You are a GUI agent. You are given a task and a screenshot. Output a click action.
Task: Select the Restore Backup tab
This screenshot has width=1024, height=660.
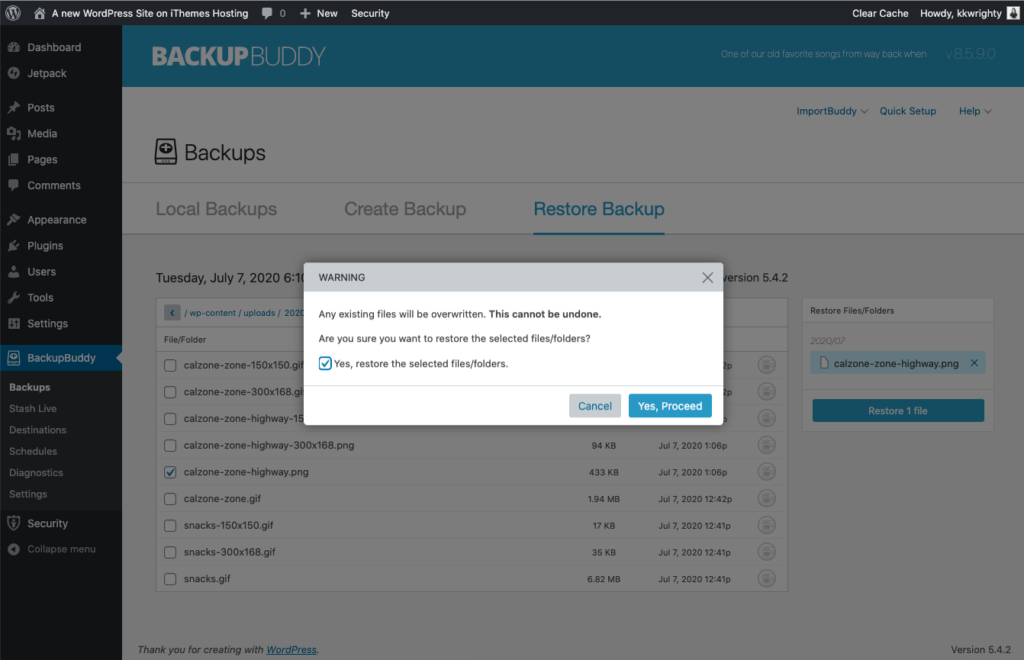(599, 209)
